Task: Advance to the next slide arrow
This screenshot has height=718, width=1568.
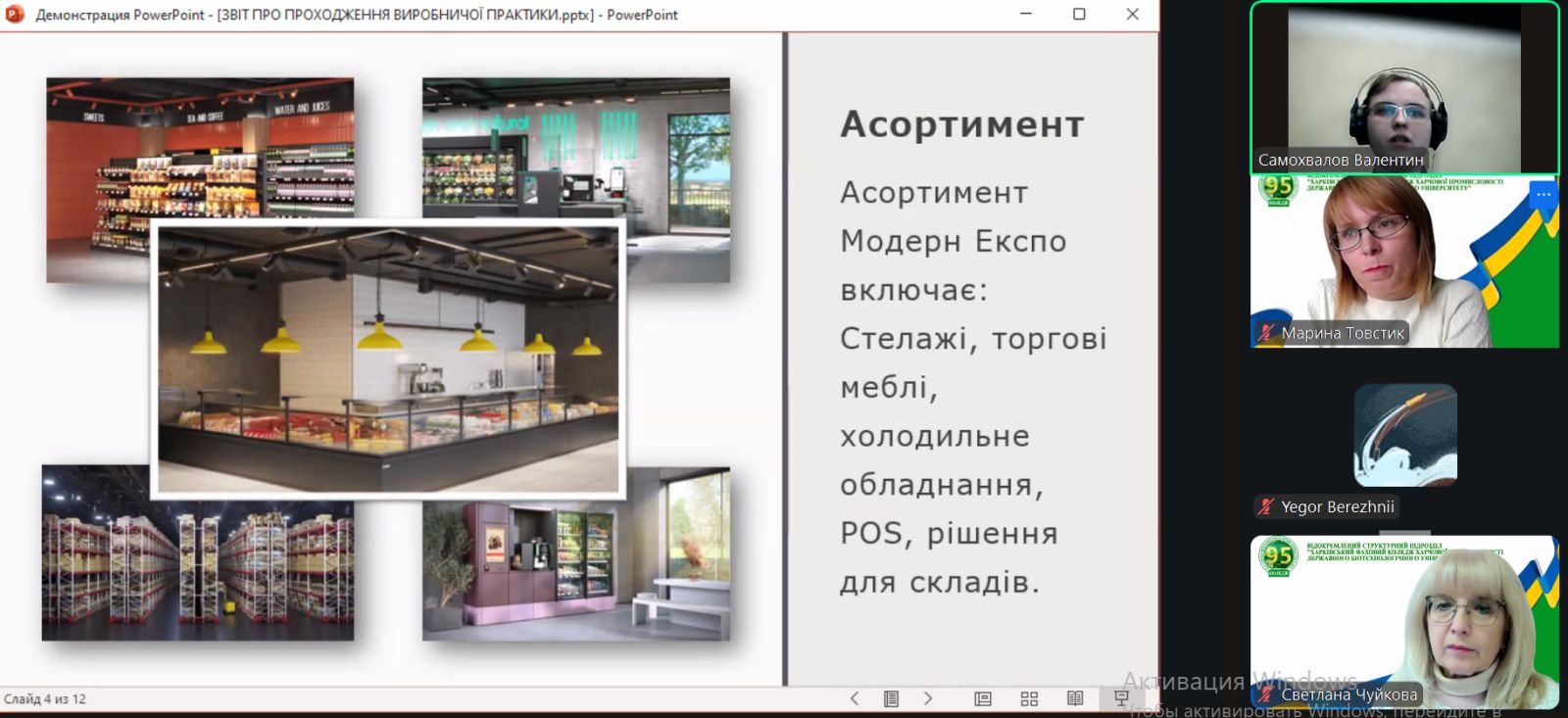Action: [928, 698]
